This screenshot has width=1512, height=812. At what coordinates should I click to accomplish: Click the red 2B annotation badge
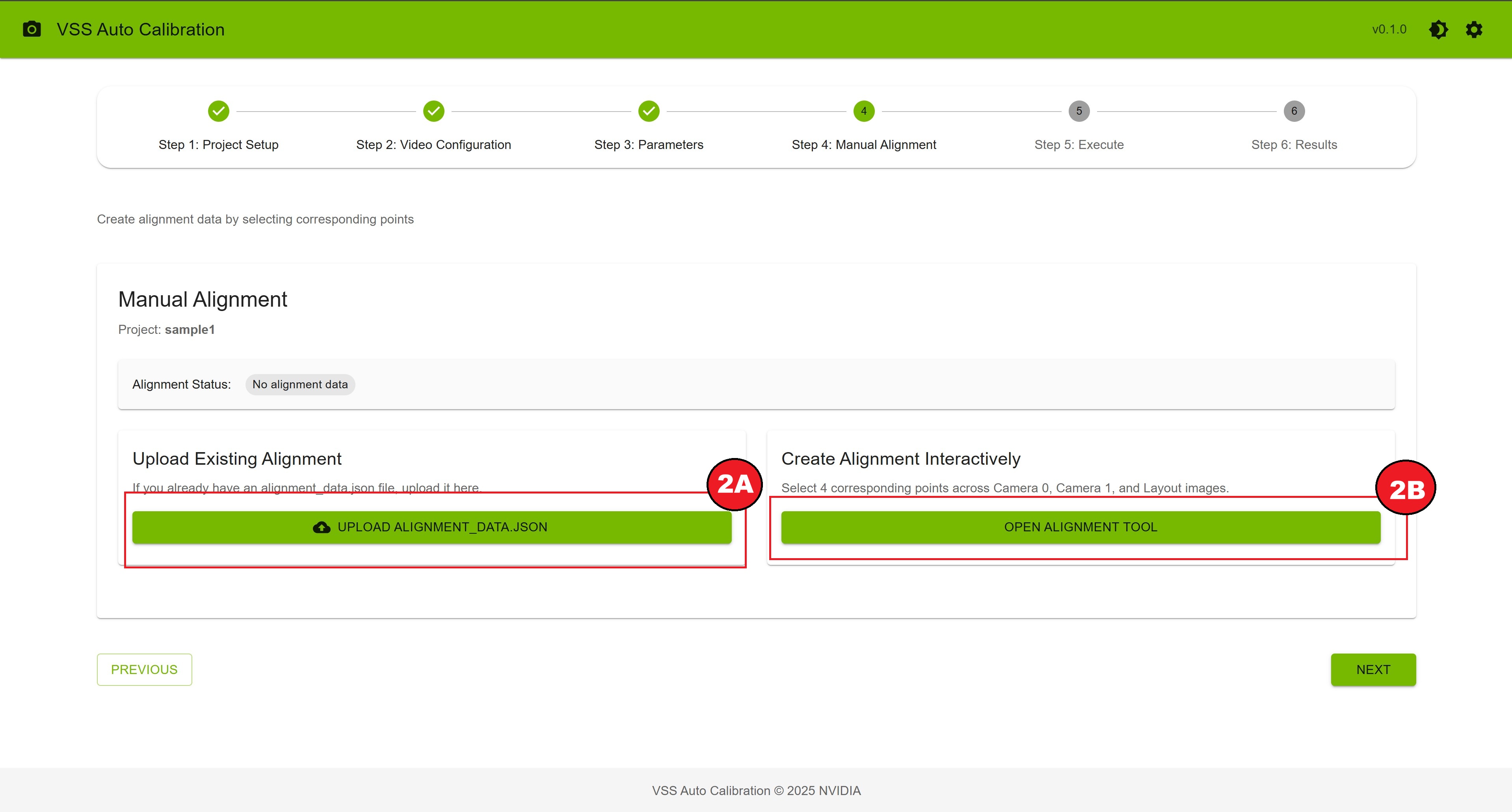[1406, 488]
